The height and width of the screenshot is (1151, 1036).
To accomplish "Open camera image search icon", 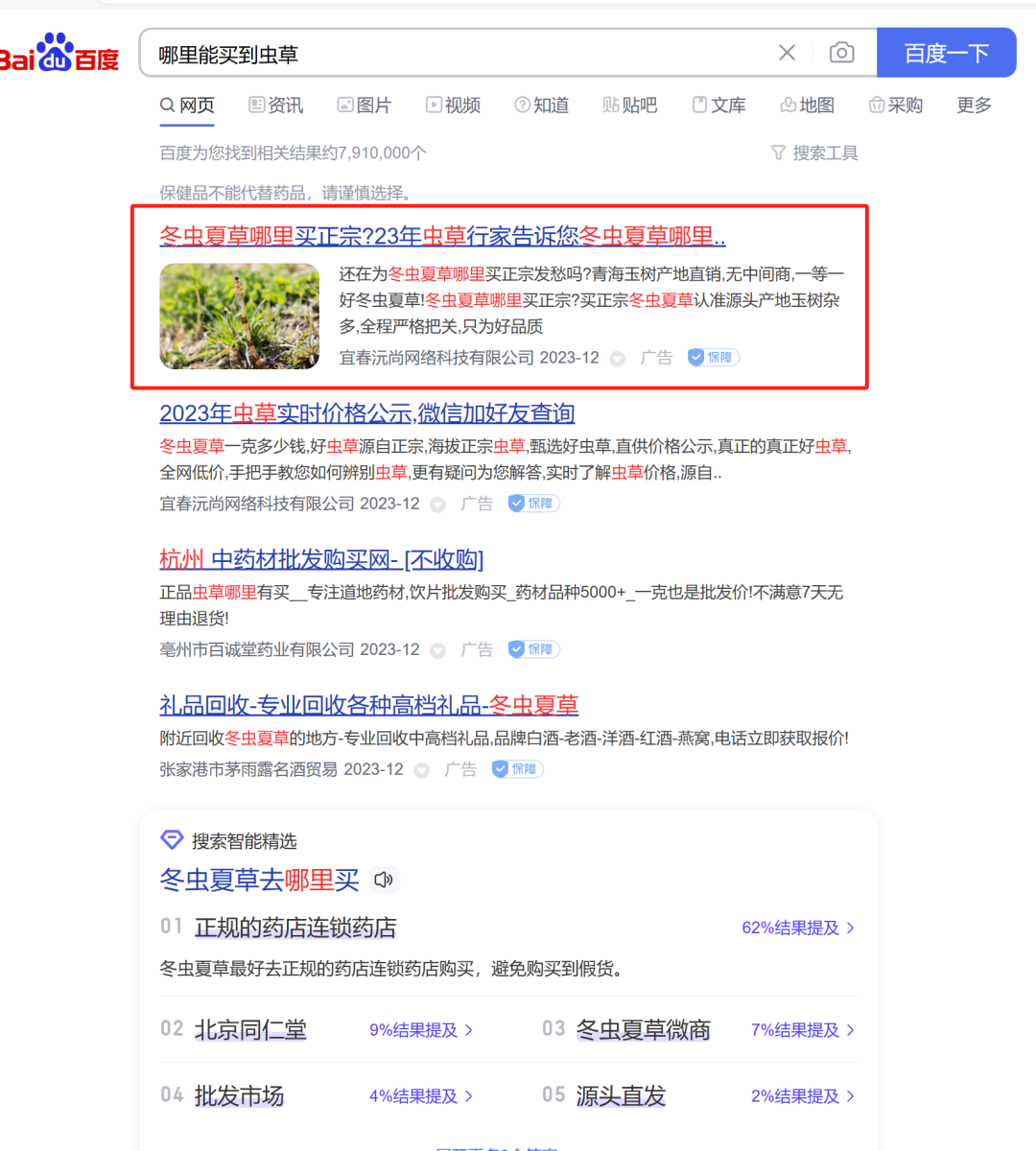I will pyautogui.click(x=841, y=53).
